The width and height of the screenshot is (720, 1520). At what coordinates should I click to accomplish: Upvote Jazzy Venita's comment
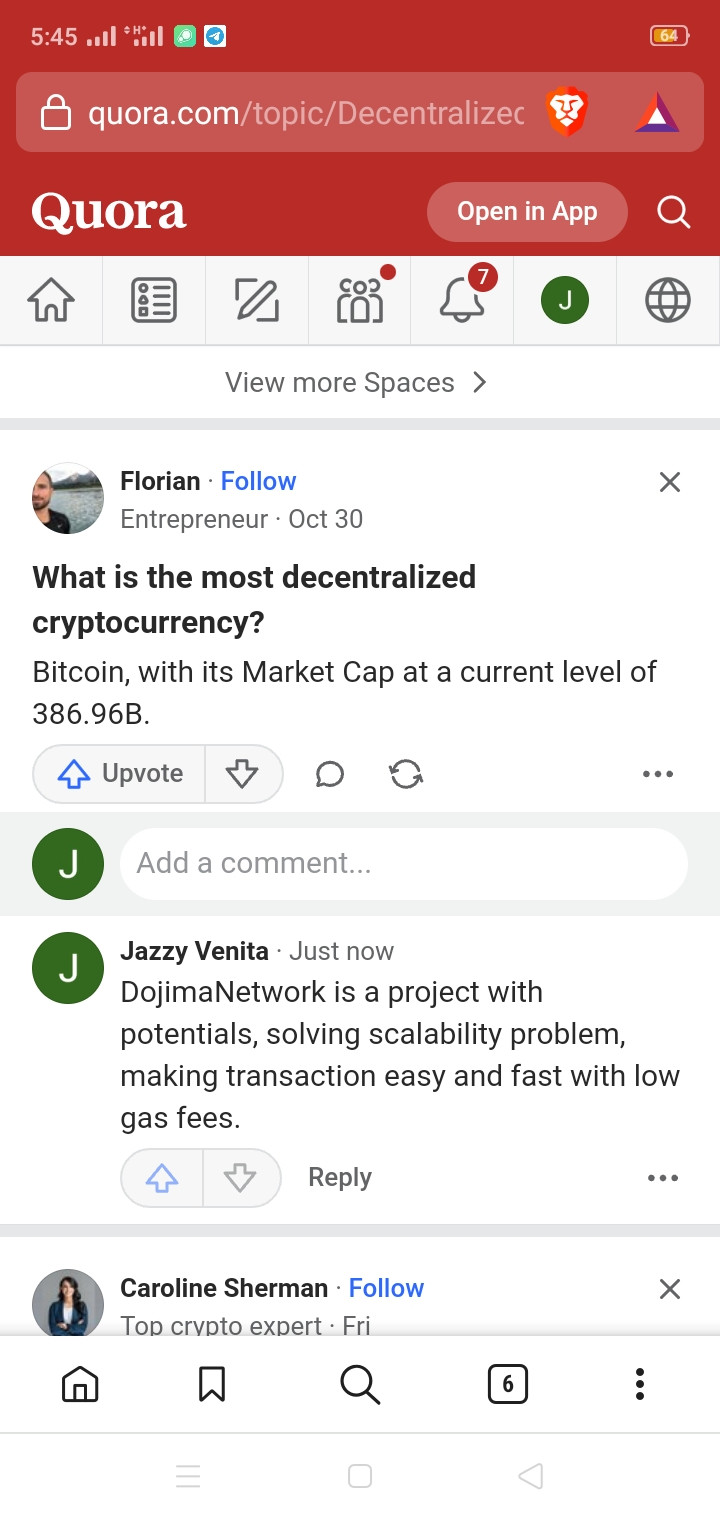click(x=162, y=1178)
